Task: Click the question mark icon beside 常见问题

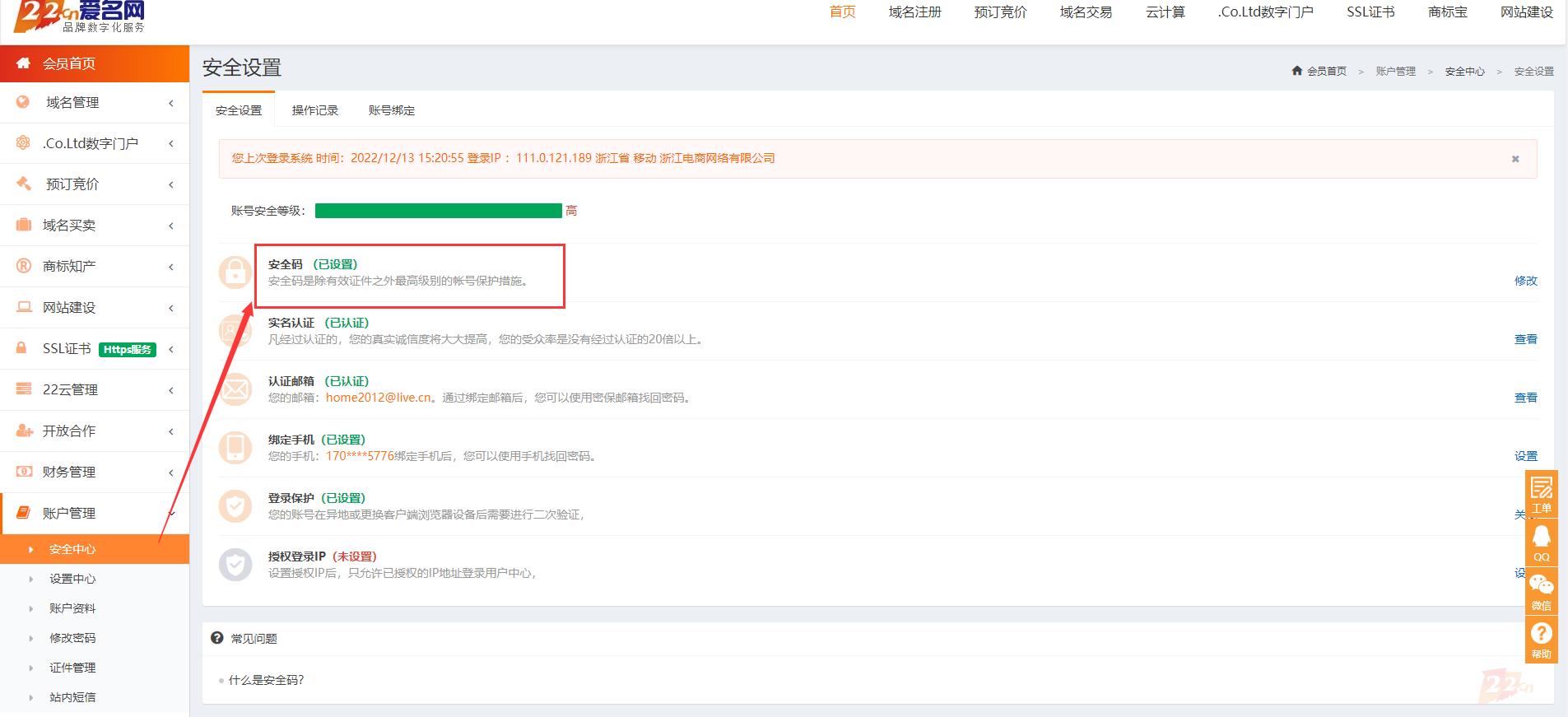Action: click(x=217, y=638)
